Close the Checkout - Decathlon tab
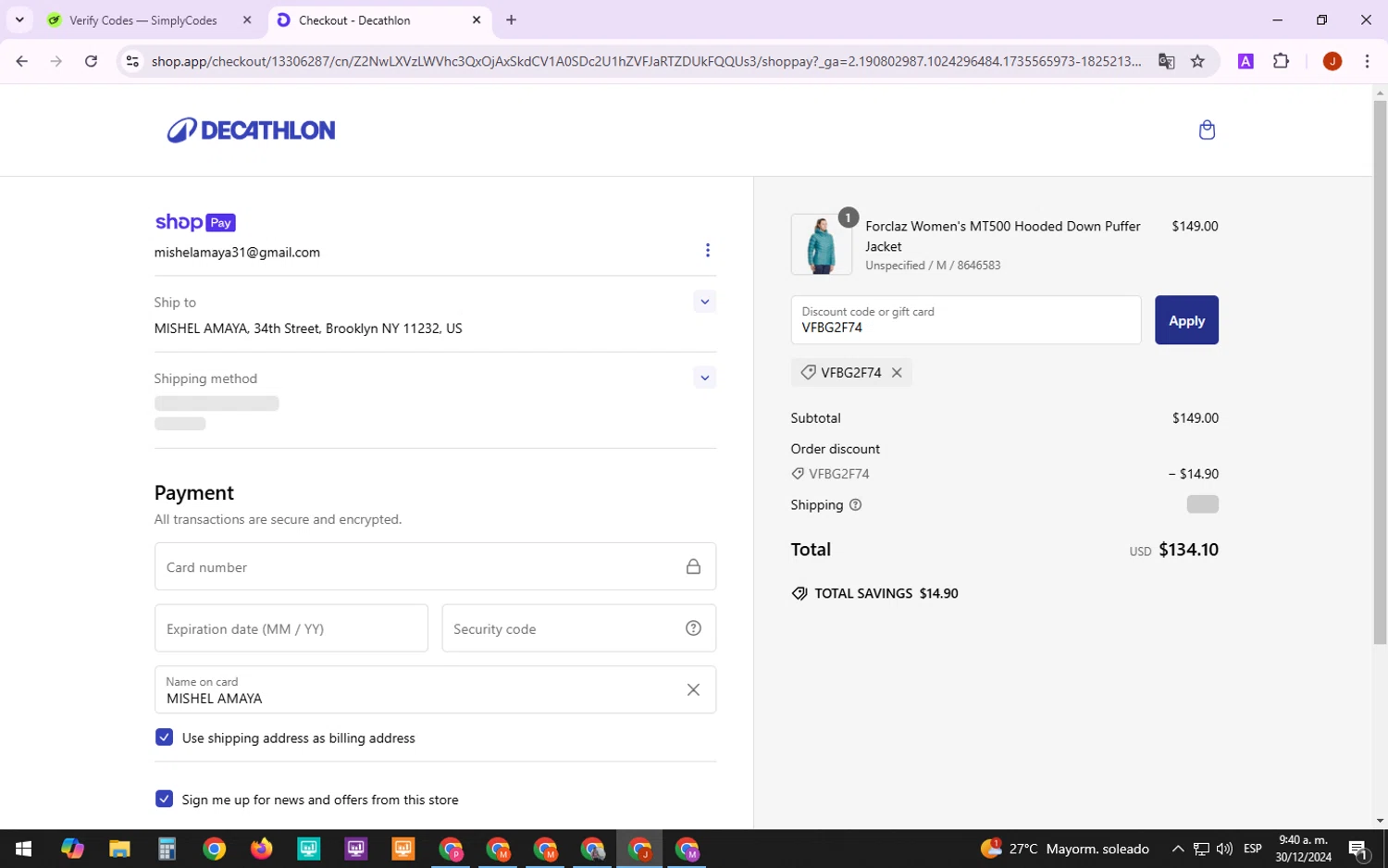Viewport: 1388px width, 868px height. 477,19
